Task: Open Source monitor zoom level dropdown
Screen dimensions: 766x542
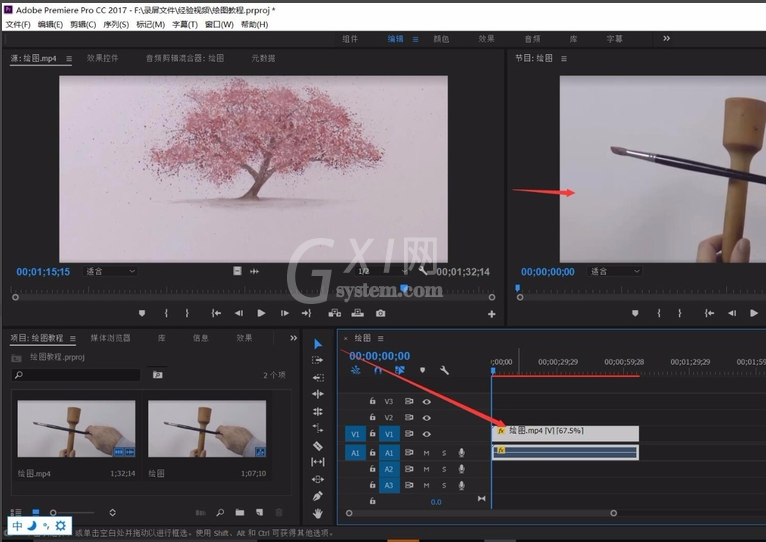Action: [x=110, y=271]
